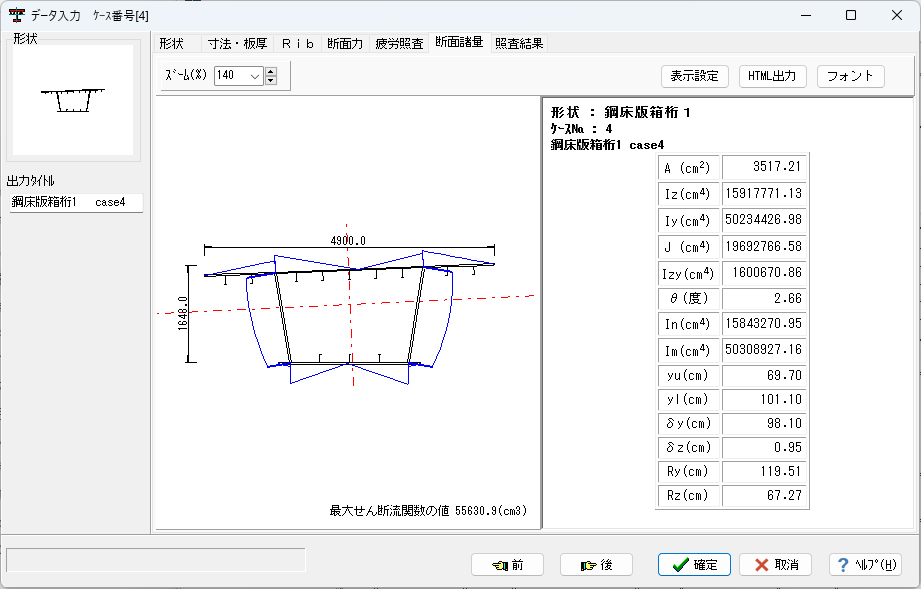Click the δy(cm) value 98.10

tap(764, 423)
